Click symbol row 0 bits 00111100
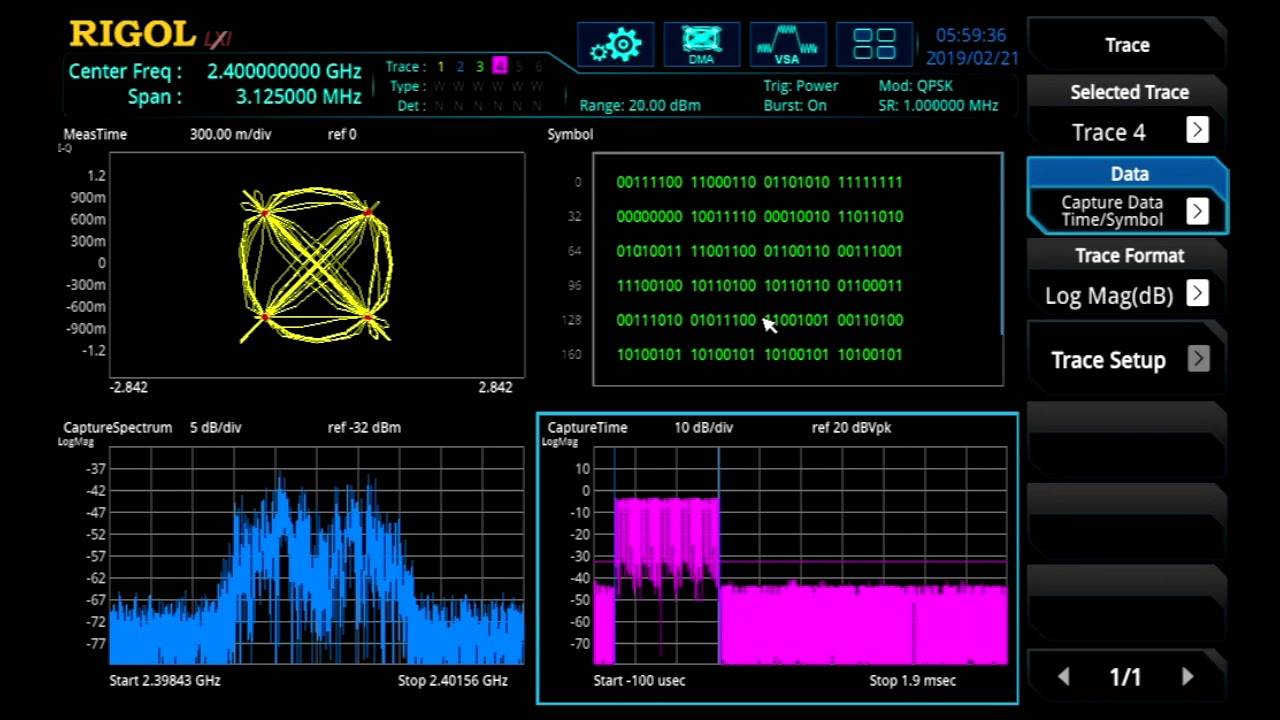Viewport: 1280px width, 720px height. 649,182
